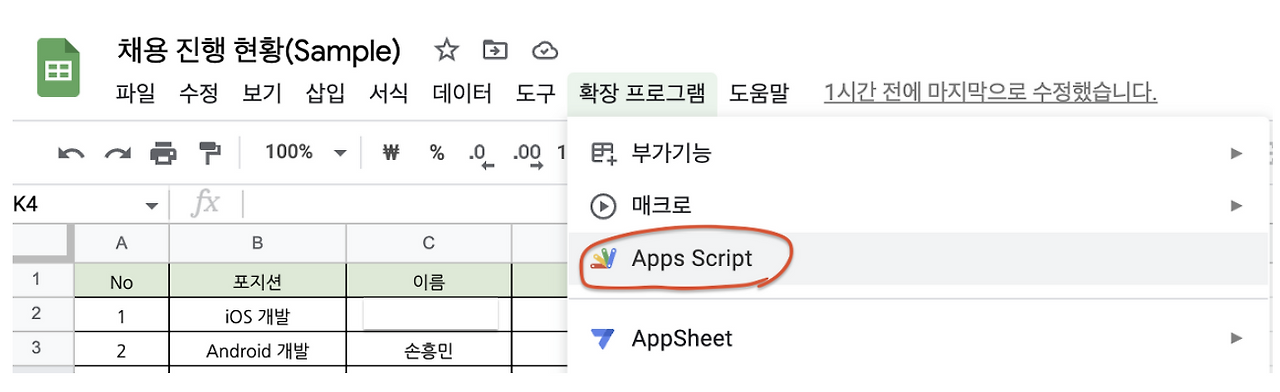Rename the 채용 진행 현황(Sample) title
The image size is (1280, 392).
pos(259,50)
